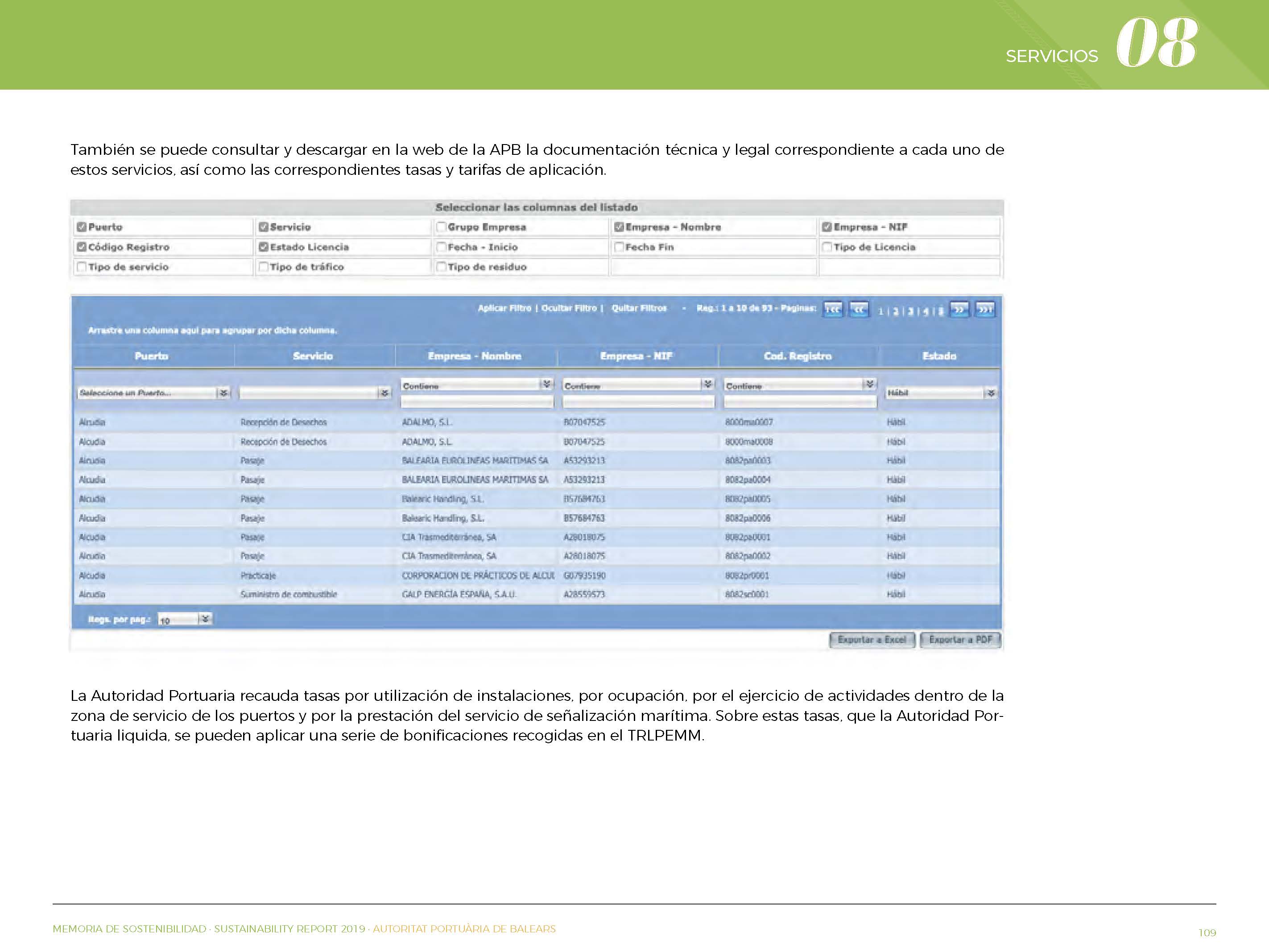Click the 'Arrastre una columna aquí' grouping area
Image resolution: width=1269 pixels, height=952 pixels.
point(212,331)
